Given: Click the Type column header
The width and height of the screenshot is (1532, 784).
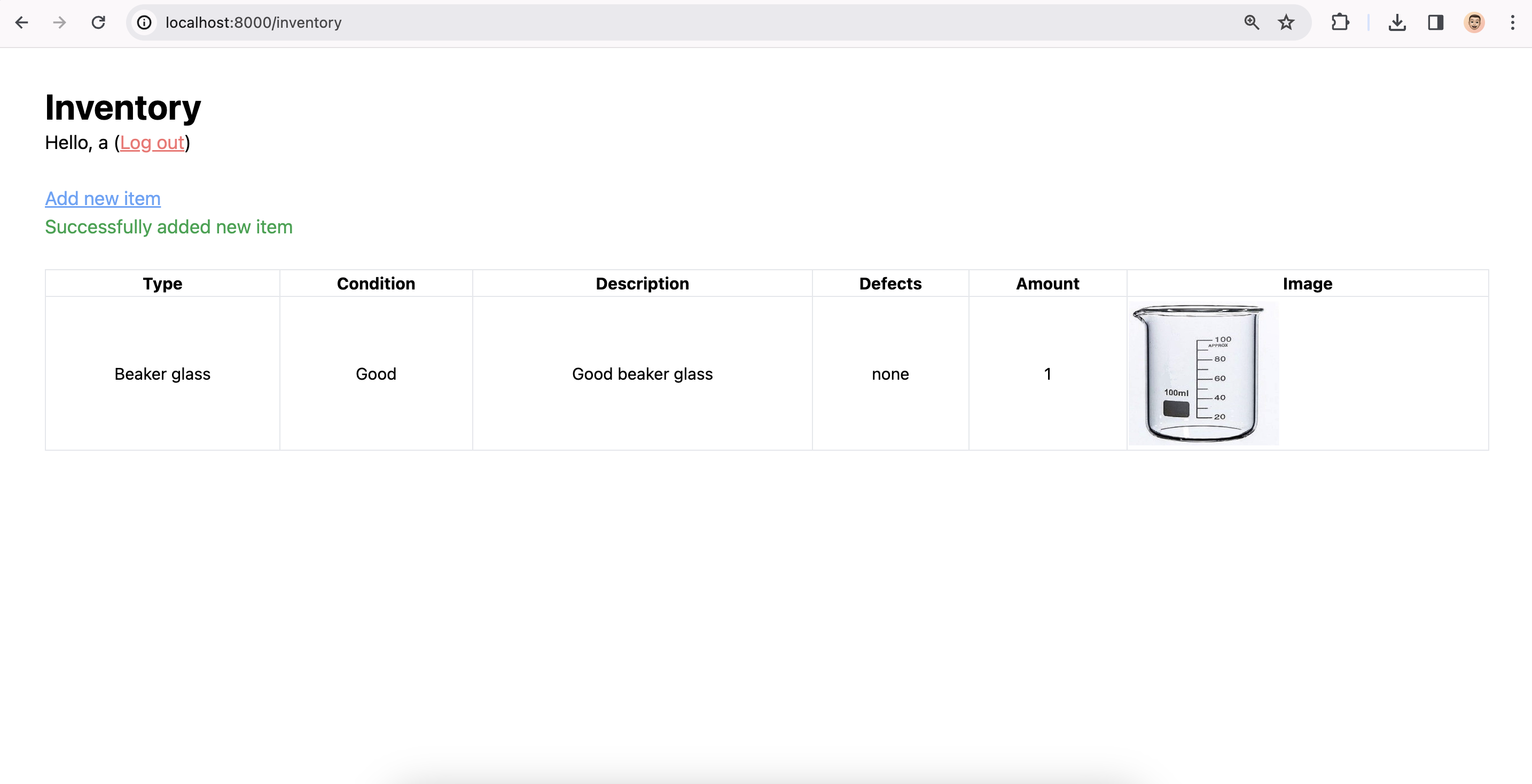Looking at the screenshot, I should point(162,284).
